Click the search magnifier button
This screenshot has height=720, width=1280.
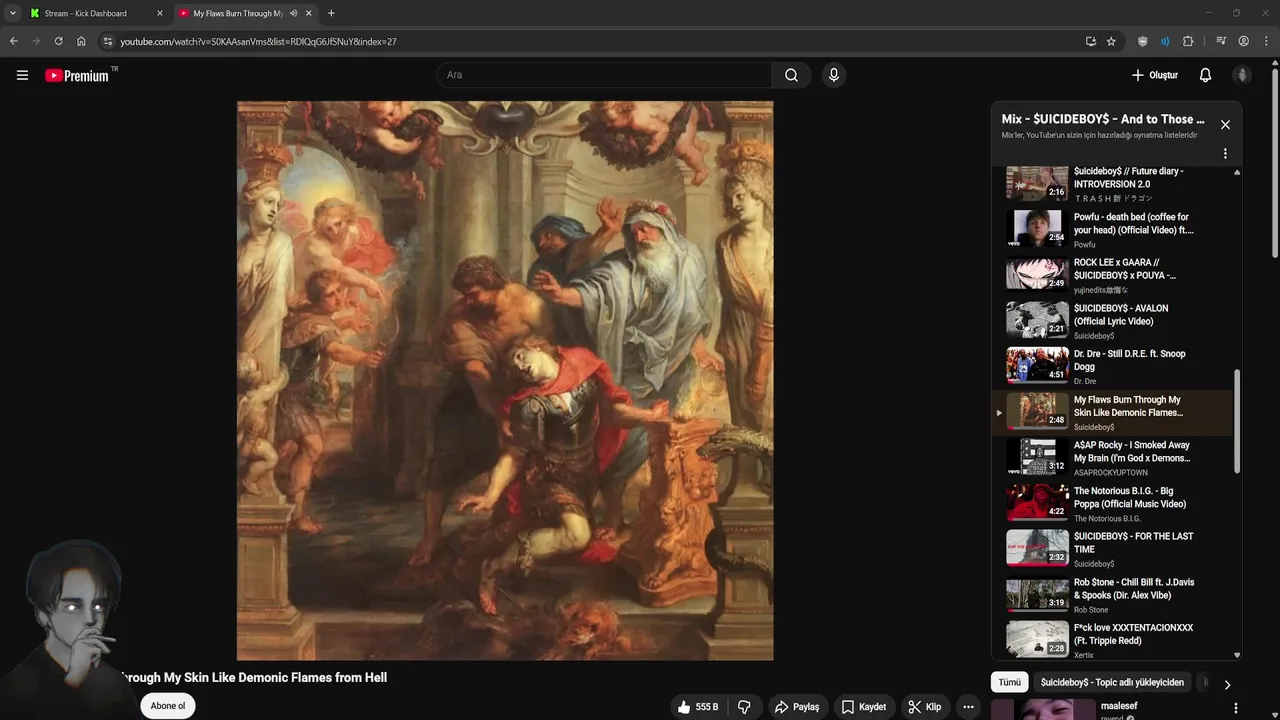(791, 75)
